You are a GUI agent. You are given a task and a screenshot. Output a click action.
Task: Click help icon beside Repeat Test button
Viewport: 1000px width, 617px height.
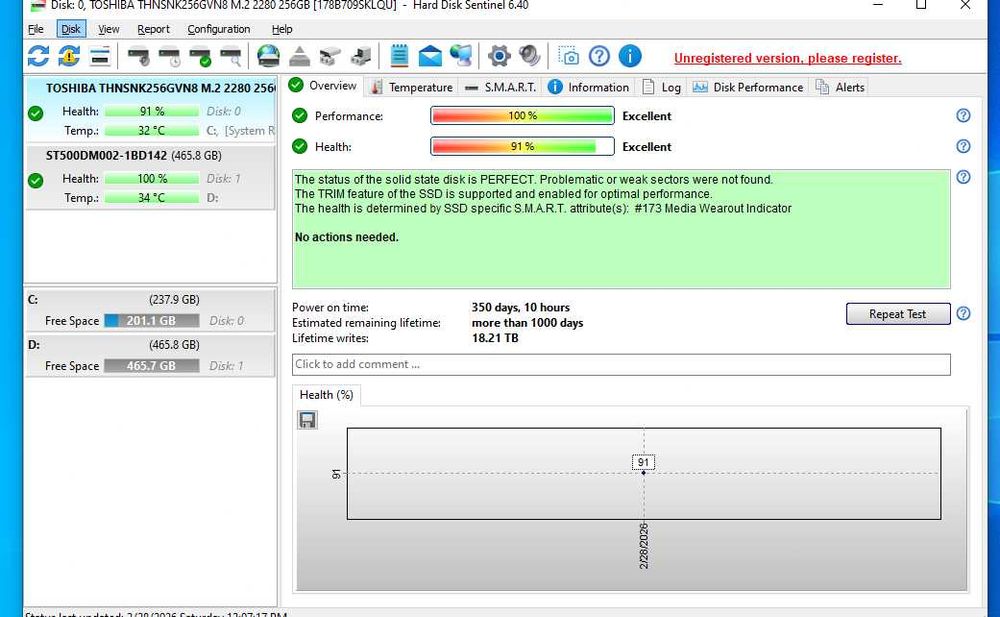click(x=964, y=313)
